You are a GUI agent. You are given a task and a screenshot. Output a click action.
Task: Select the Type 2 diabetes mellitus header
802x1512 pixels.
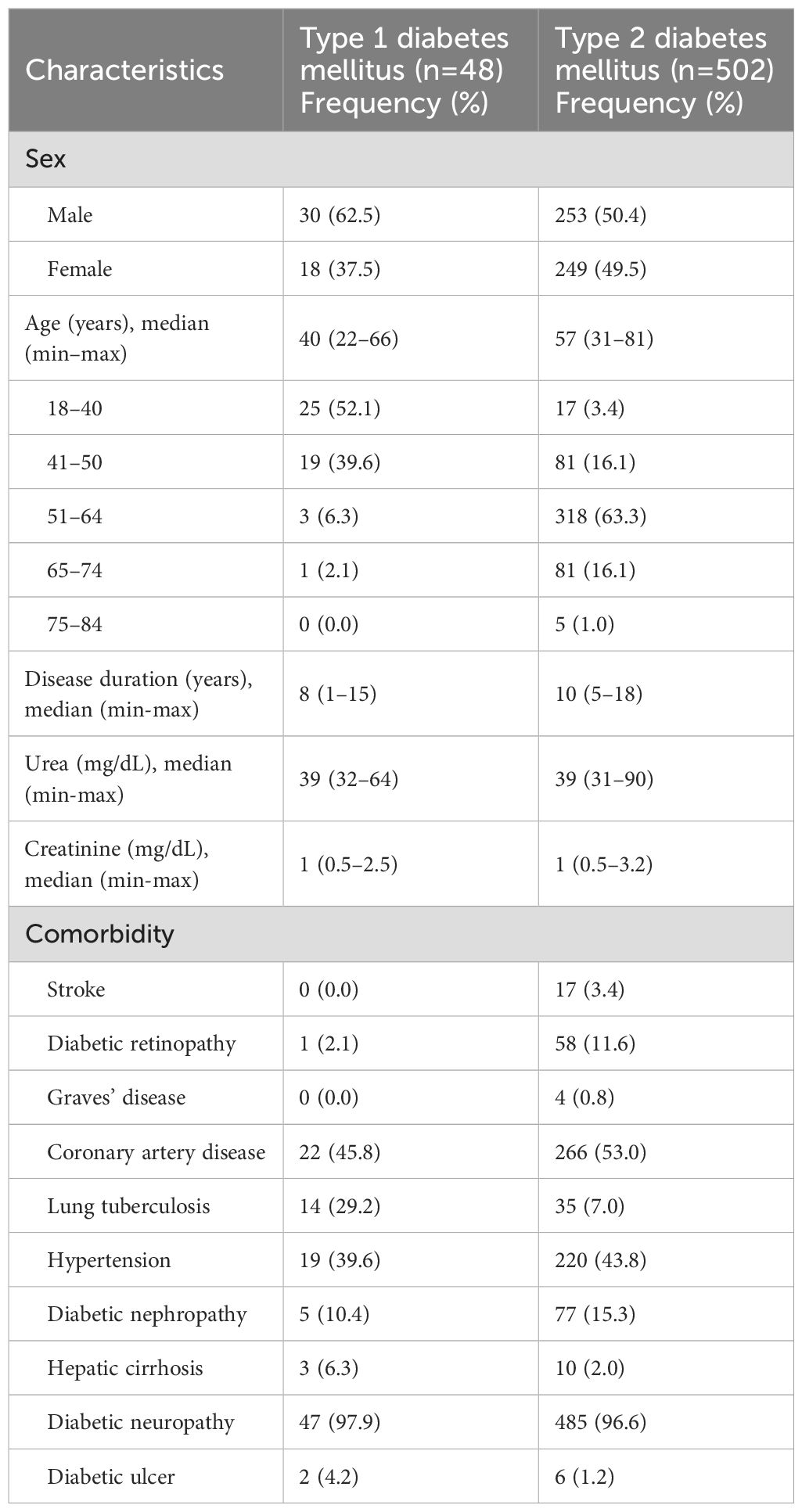coord(661,70)
